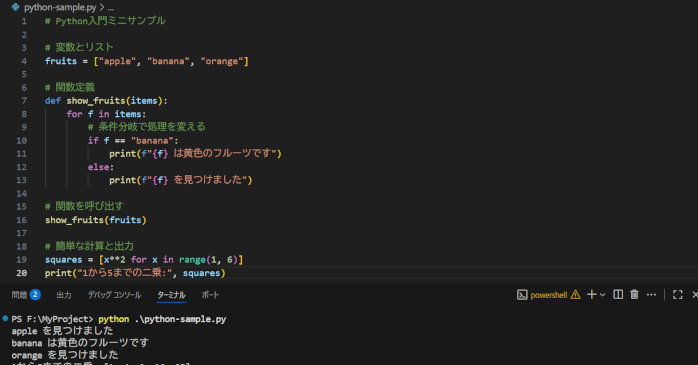Screen dimensions: 698x365
Task: Select the powershell terminal label
Action: pos(549,295)
